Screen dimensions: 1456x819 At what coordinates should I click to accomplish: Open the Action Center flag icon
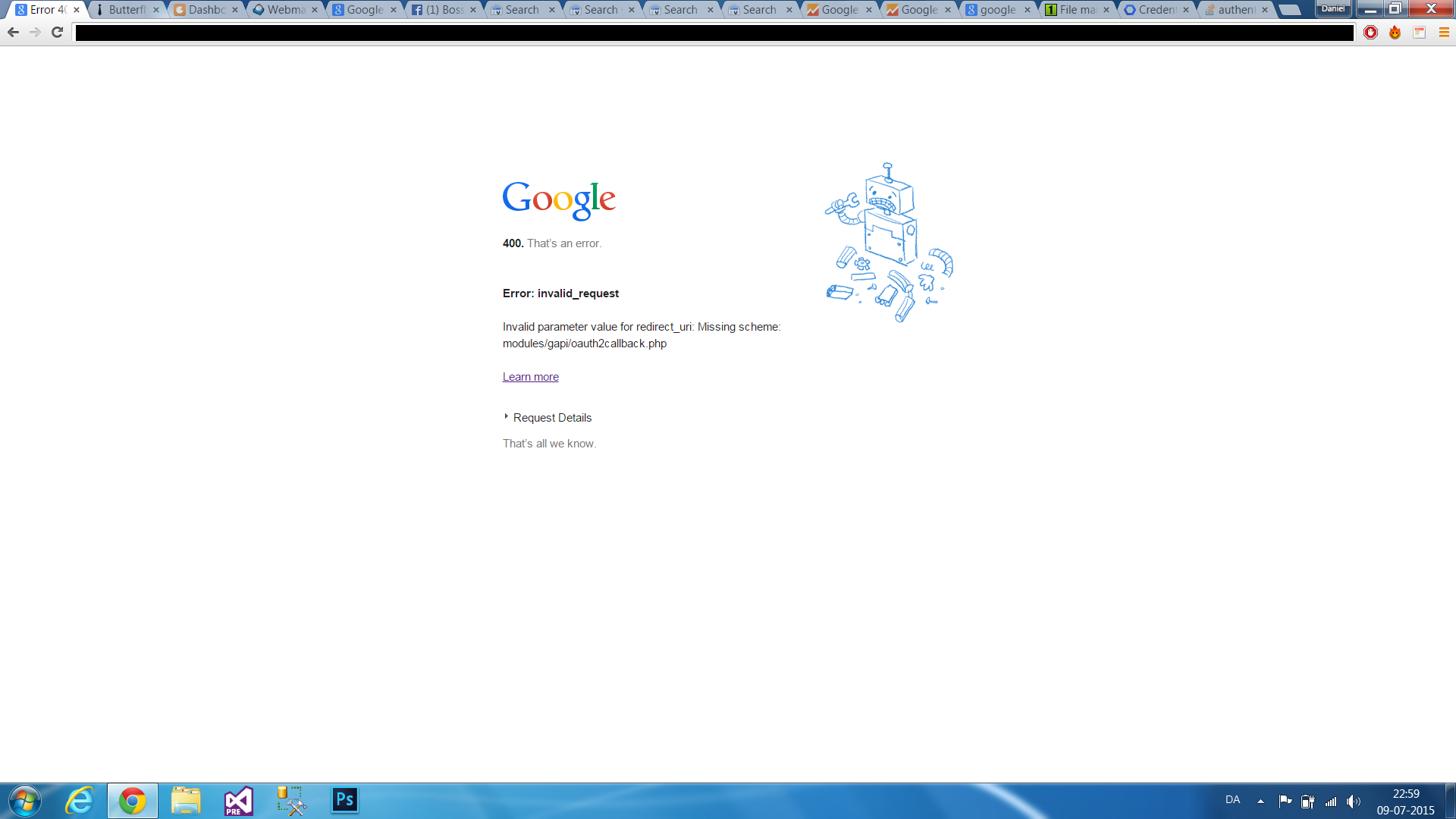(x=1285, y=801)
